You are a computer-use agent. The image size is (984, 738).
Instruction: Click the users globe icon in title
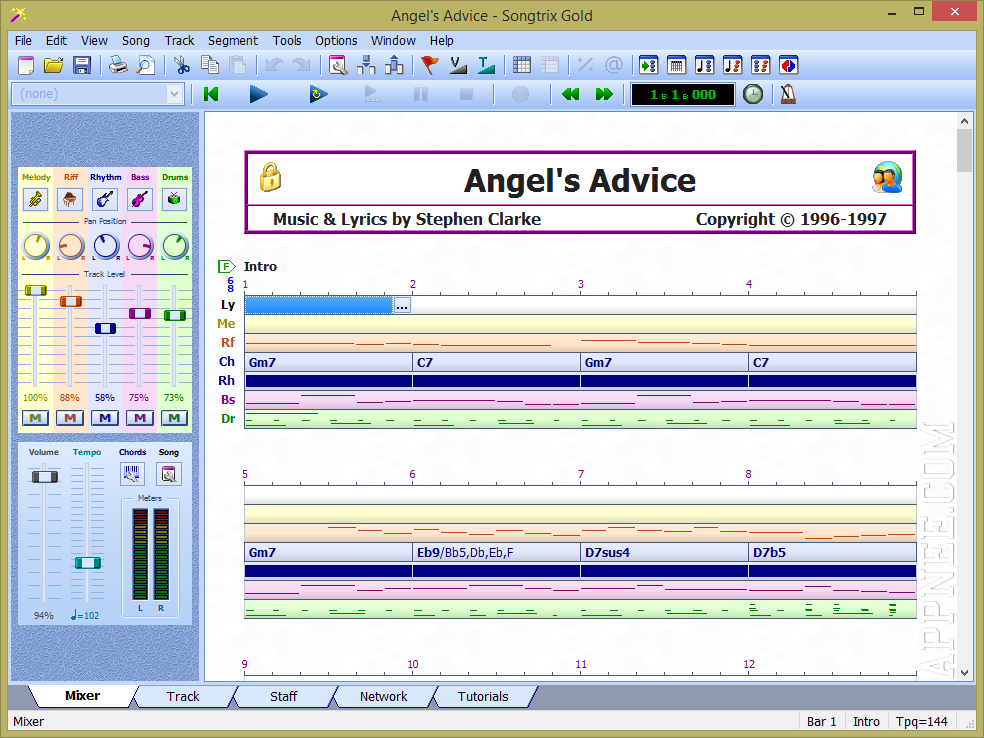tap(887, 178)
